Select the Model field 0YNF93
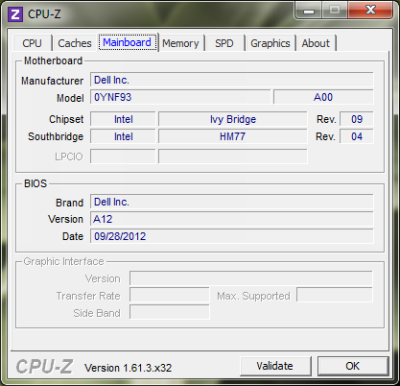The width and height of the screenshot is (400, 386). click(180, 97)
